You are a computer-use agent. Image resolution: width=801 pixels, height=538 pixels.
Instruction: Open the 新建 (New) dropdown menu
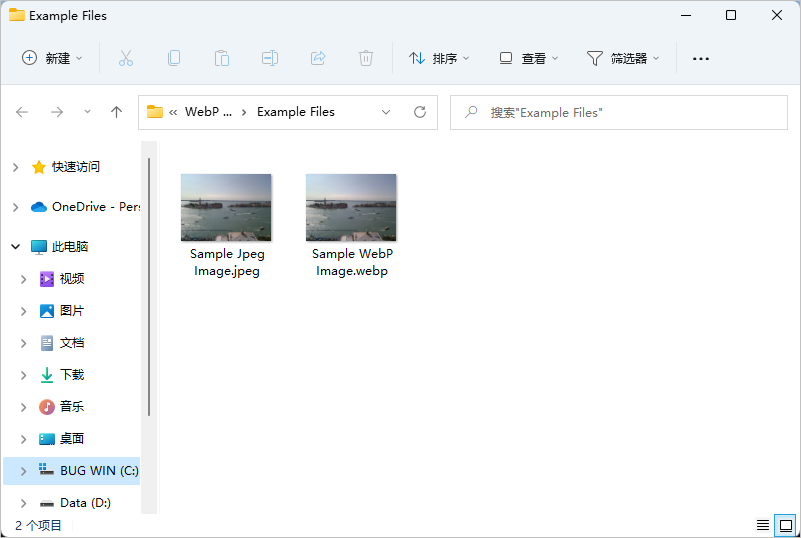(x=53, y=58)
